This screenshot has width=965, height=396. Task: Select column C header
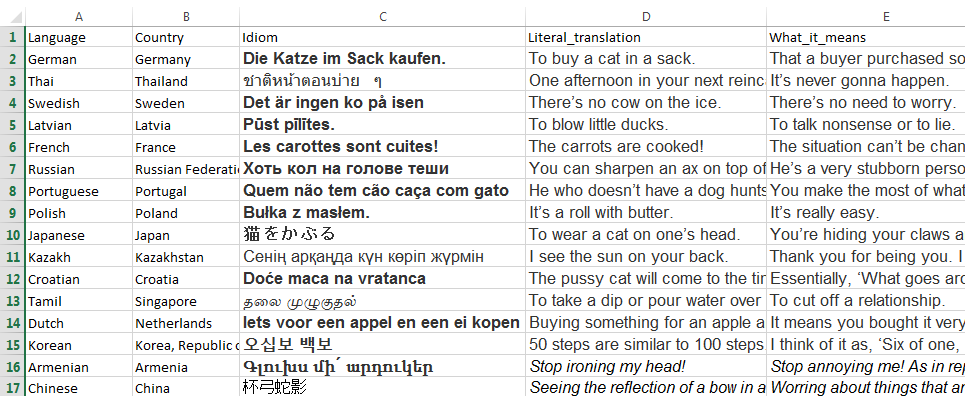tap(382, 17)
